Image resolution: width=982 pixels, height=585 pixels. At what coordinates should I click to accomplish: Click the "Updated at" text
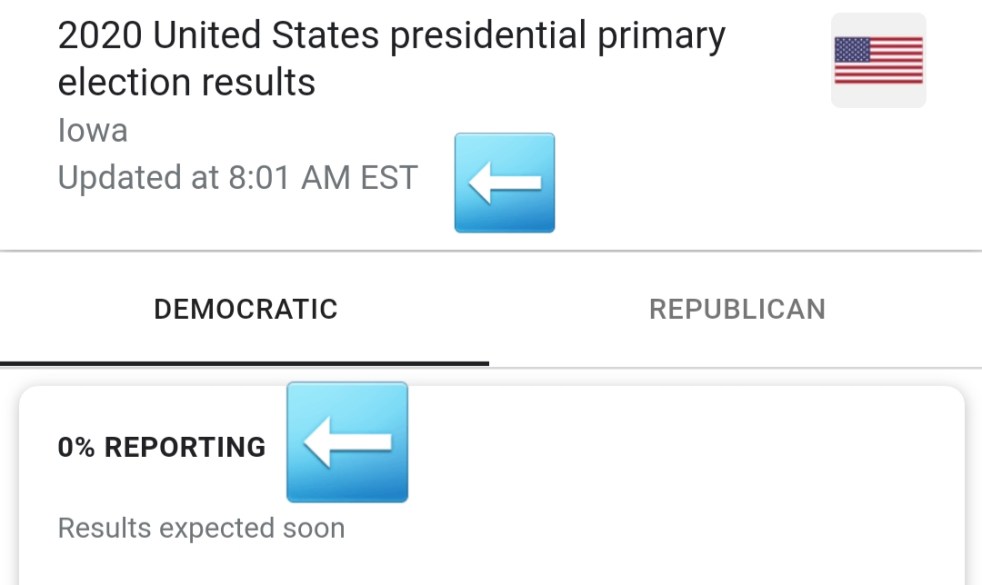click(138, 178)
